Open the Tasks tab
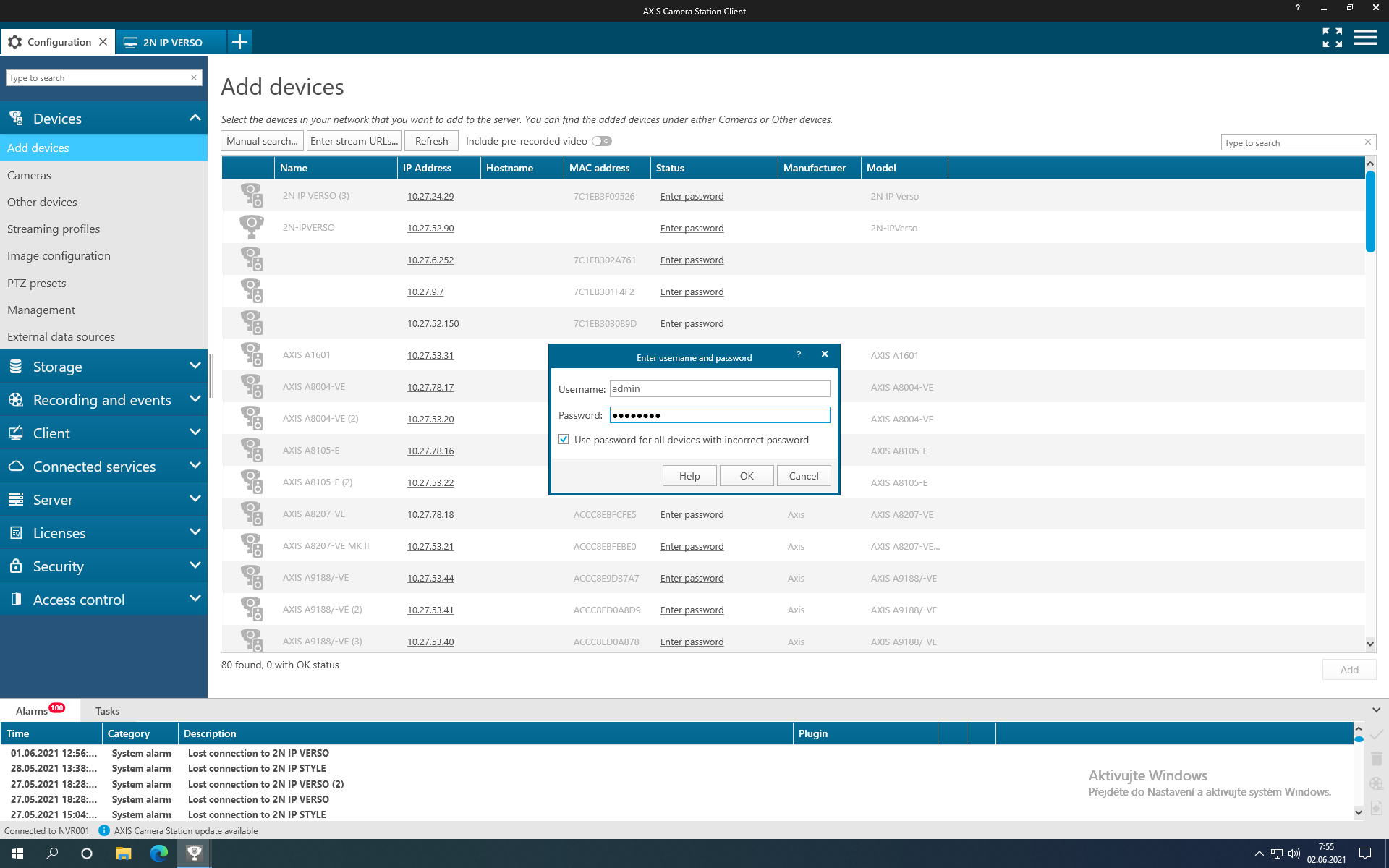The width and height of the screenshot is (1389, 868). click(107, 711)
